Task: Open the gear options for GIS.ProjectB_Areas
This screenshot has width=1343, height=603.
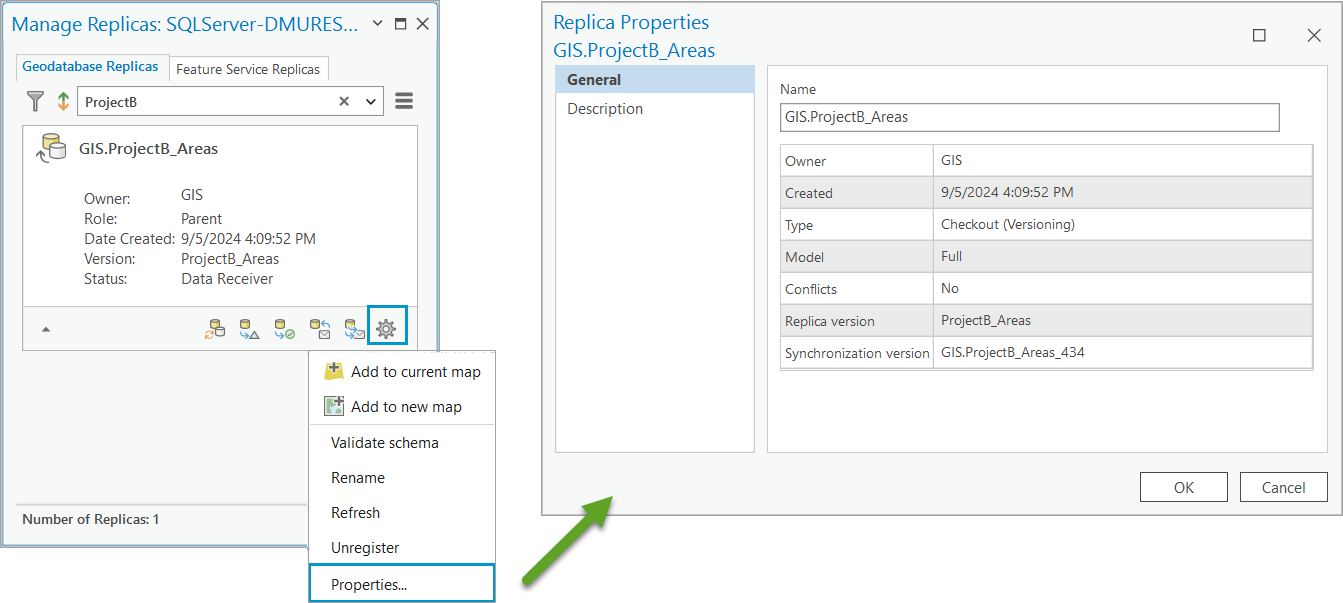Action: pos(387,326)
